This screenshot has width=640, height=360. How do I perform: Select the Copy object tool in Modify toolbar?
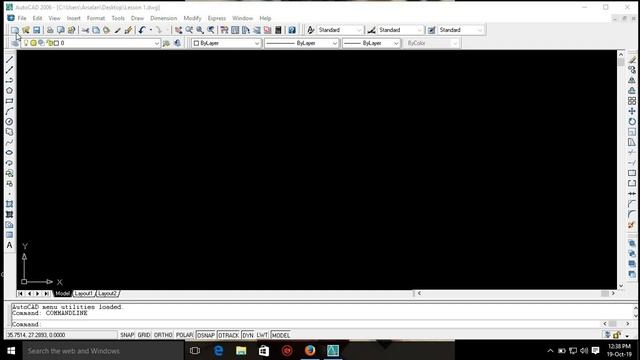point(632,70)
